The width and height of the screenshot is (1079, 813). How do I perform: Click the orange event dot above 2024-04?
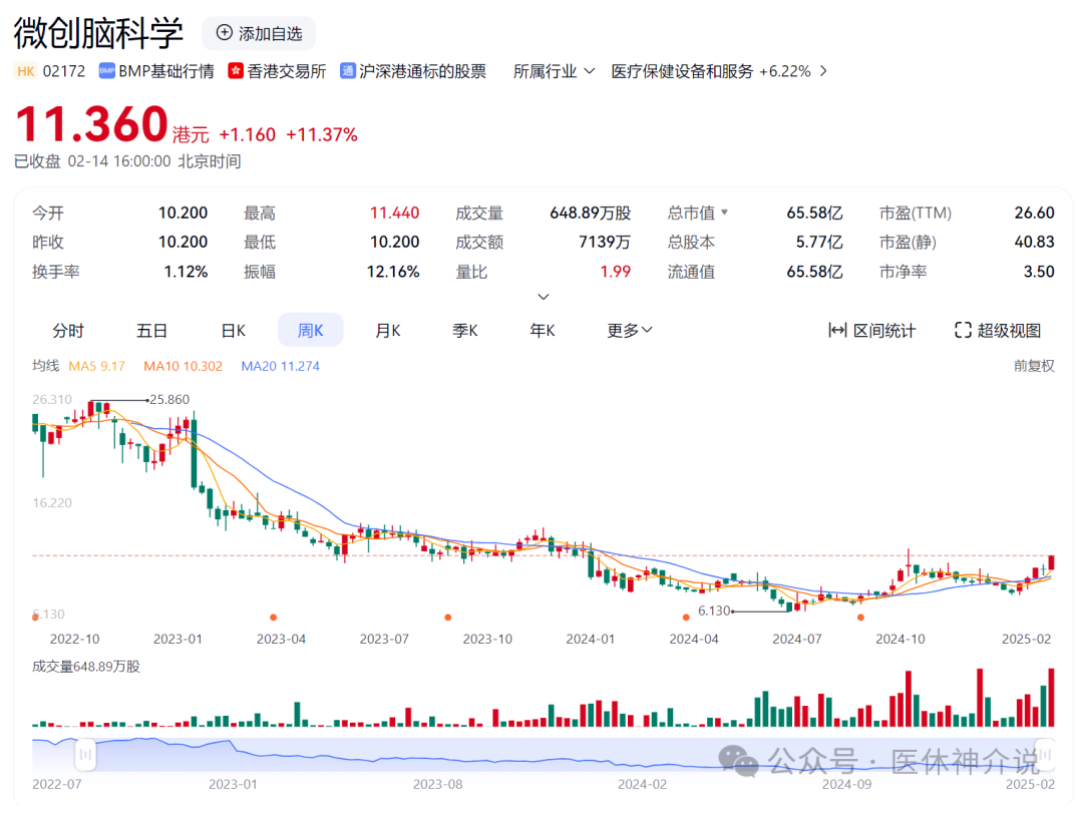[685, 617]
